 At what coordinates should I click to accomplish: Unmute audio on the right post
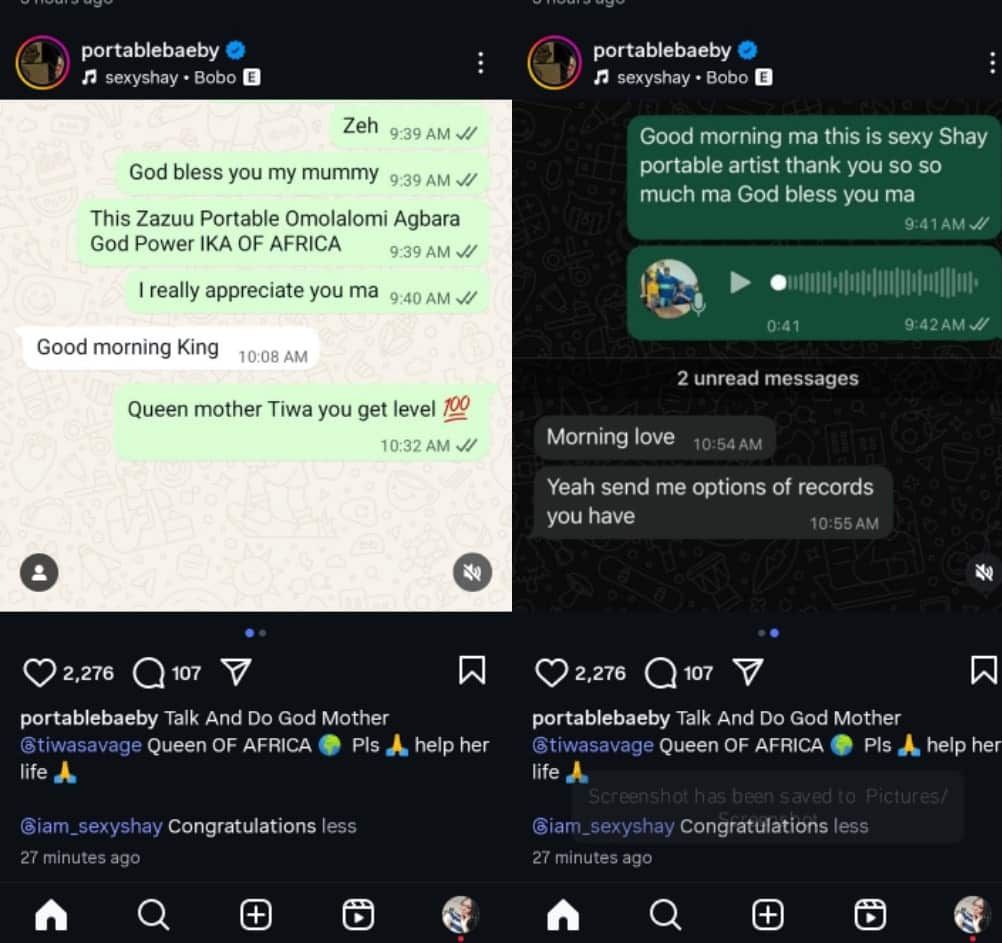point(984,572)
